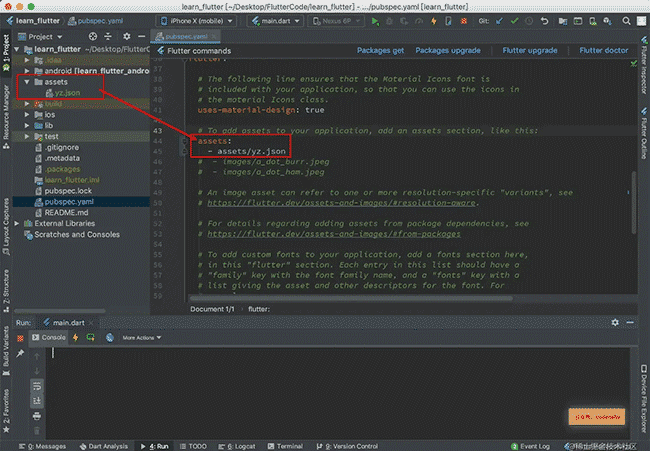This screenshot has height=451, width=650.
Task: Click the editor horizontal scrollbar
Action: pyautogui.click(x=351, y=298)
